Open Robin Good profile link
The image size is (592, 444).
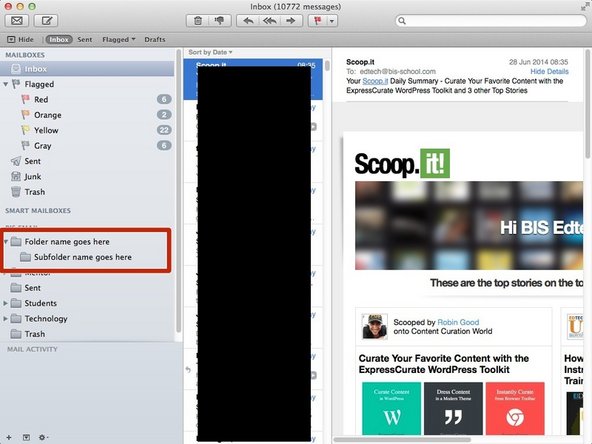tap(458, 322)
